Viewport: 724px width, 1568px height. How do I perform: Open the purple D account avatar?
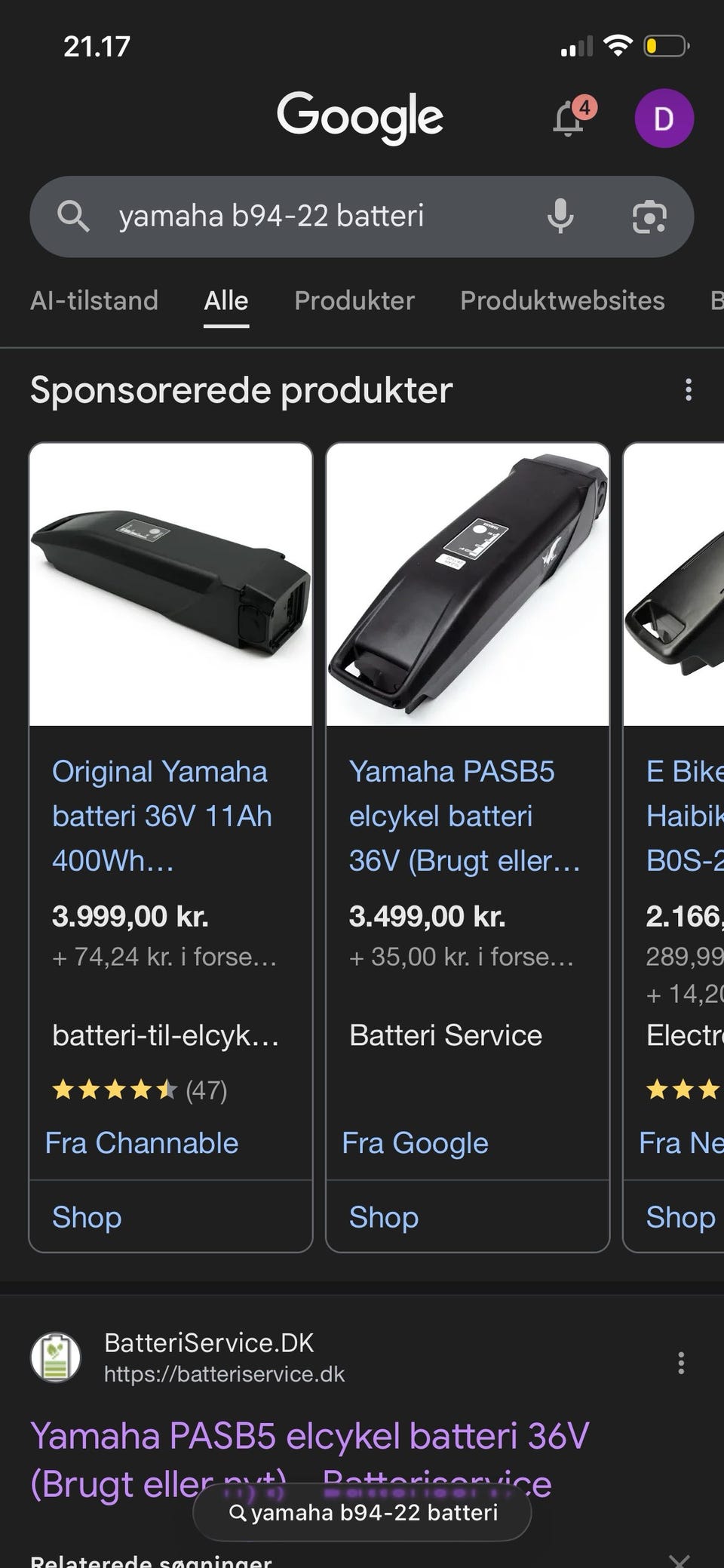tap(664, 118)
